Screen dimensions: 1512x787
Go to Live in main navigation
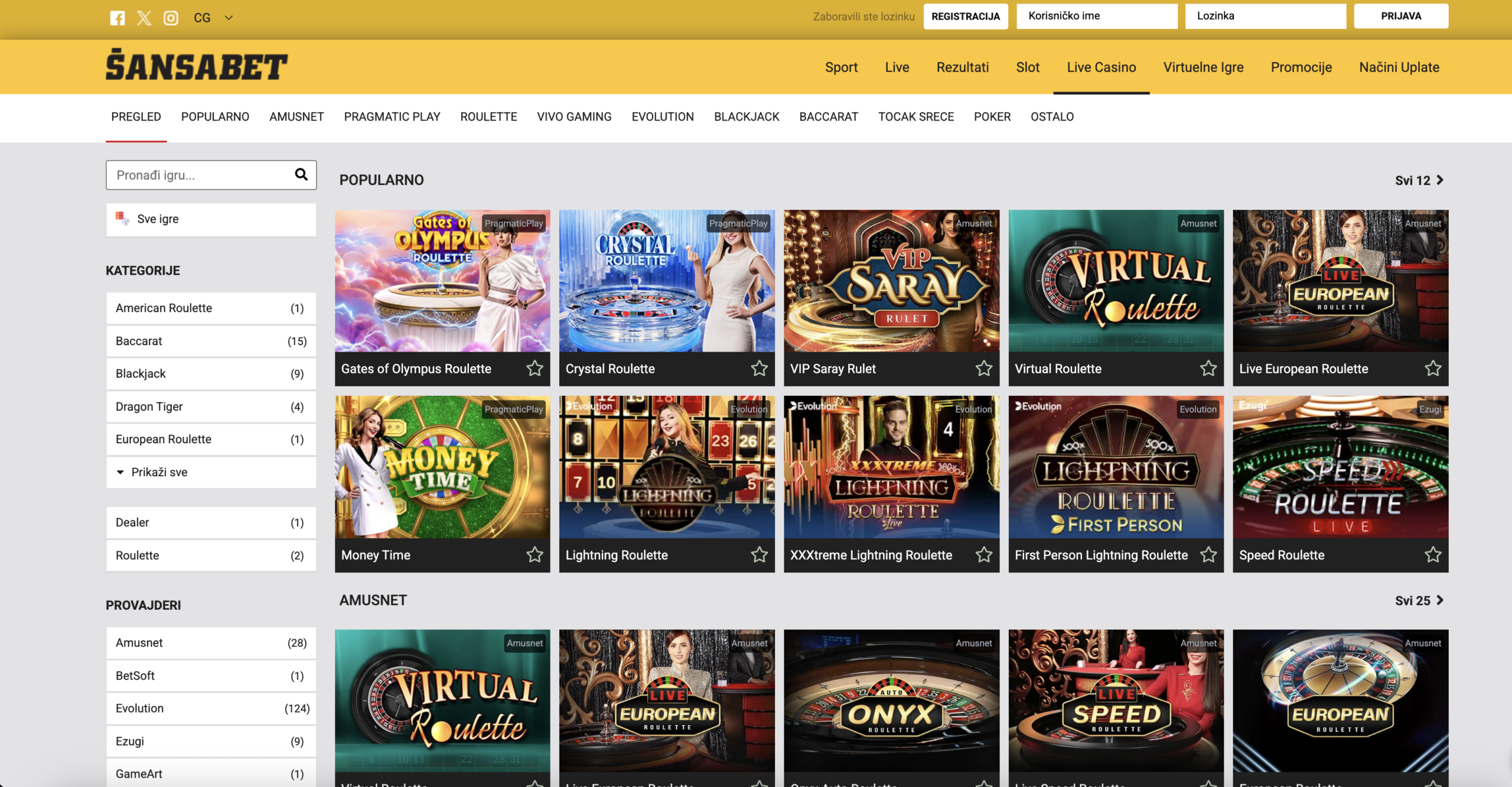[x=897, y=67]
